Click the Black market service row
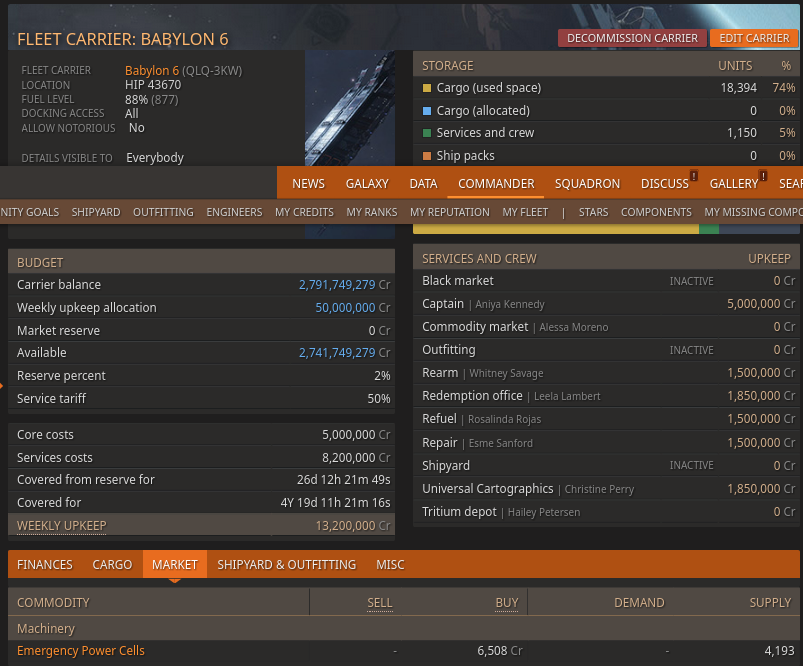Viewport: 803px width, 666px height. 606,281
